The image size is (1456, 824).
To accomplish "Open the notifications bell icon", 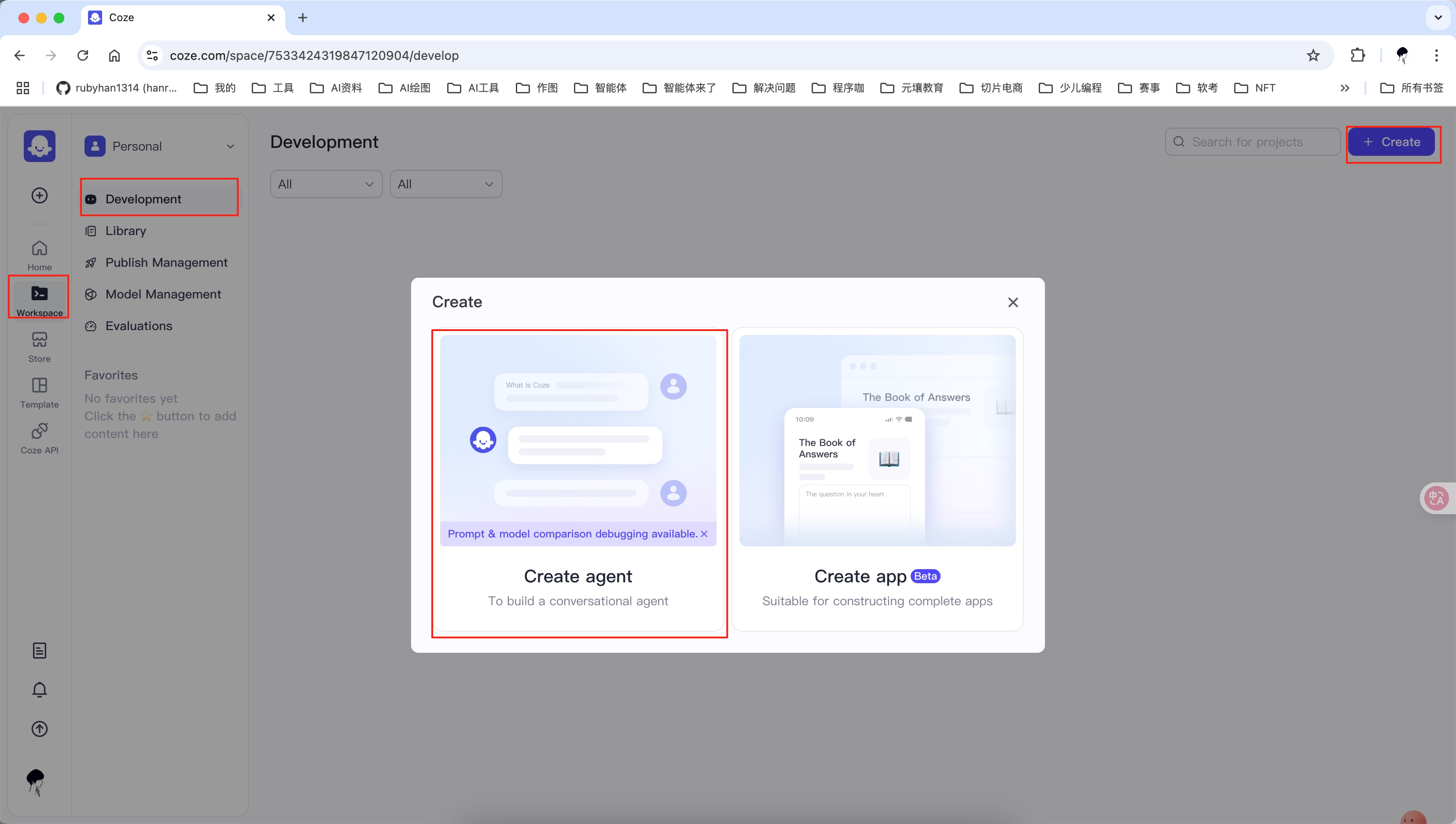I will 39,689.
